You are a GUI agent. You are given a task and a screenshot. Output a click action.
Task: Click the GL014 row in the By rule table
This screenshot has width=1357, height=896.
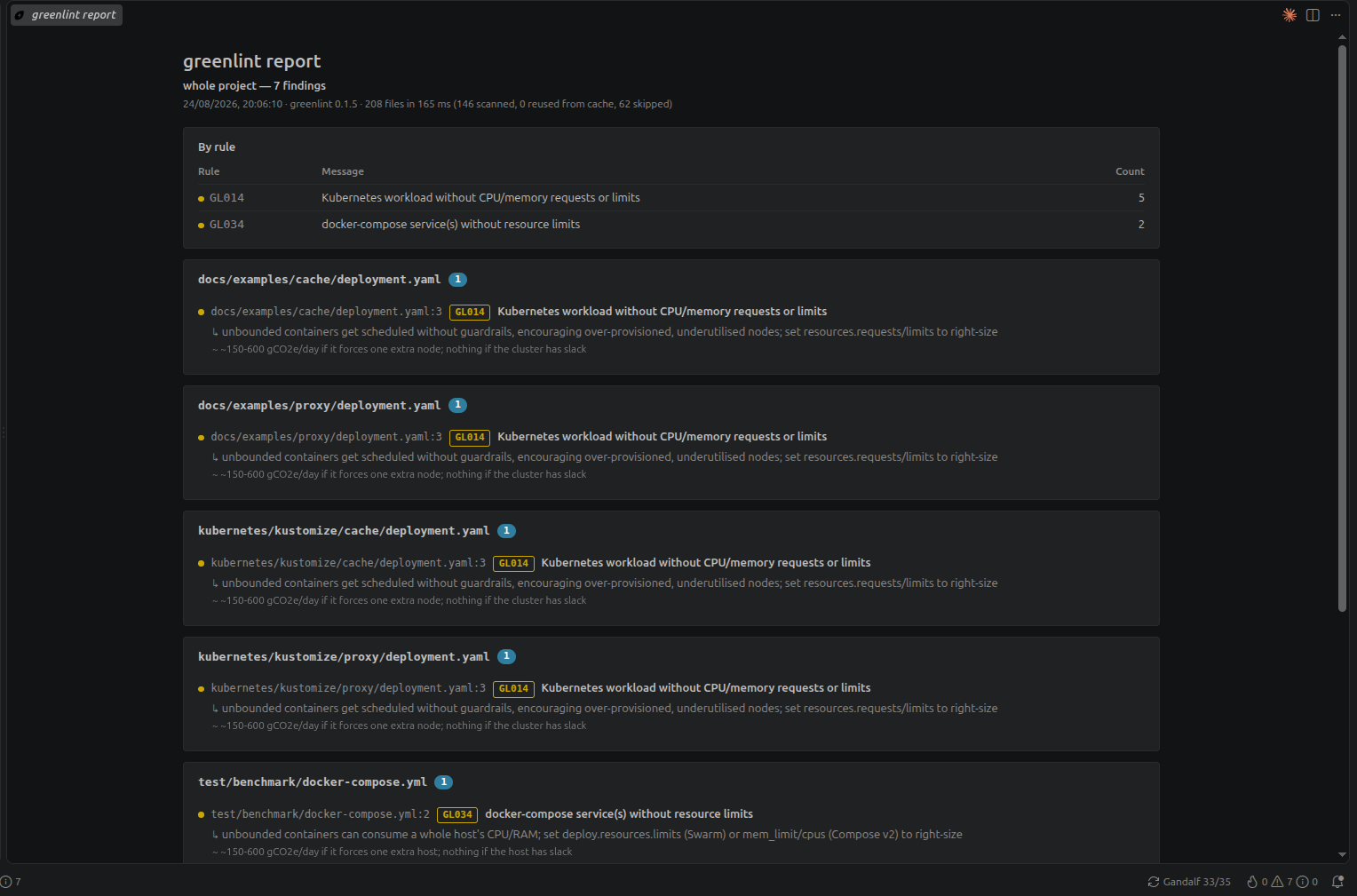pyautogui.click(x=671, y=198)
